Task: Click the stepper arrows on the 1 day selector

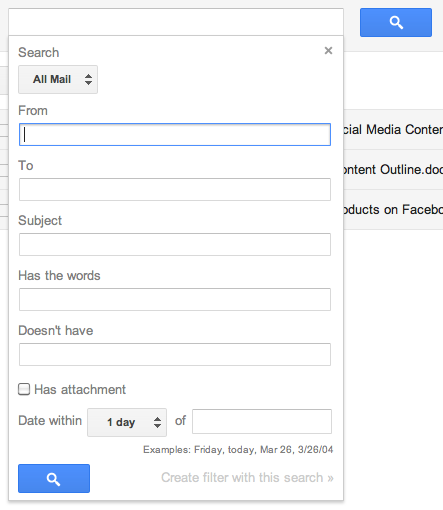Action: point(157,422)
